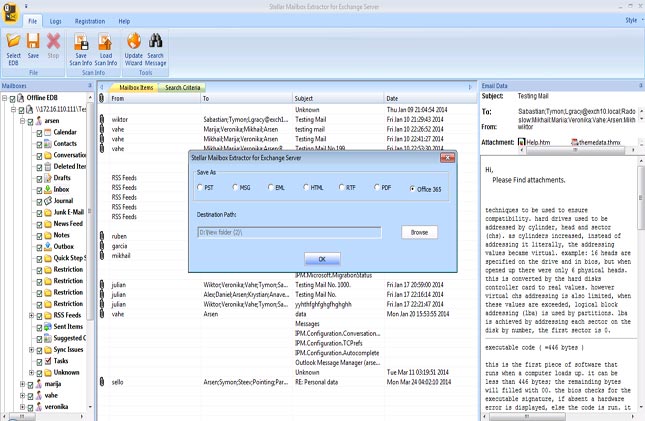
Task: Click the attachment paperclip on ruben row
Action: pos(102,236)
